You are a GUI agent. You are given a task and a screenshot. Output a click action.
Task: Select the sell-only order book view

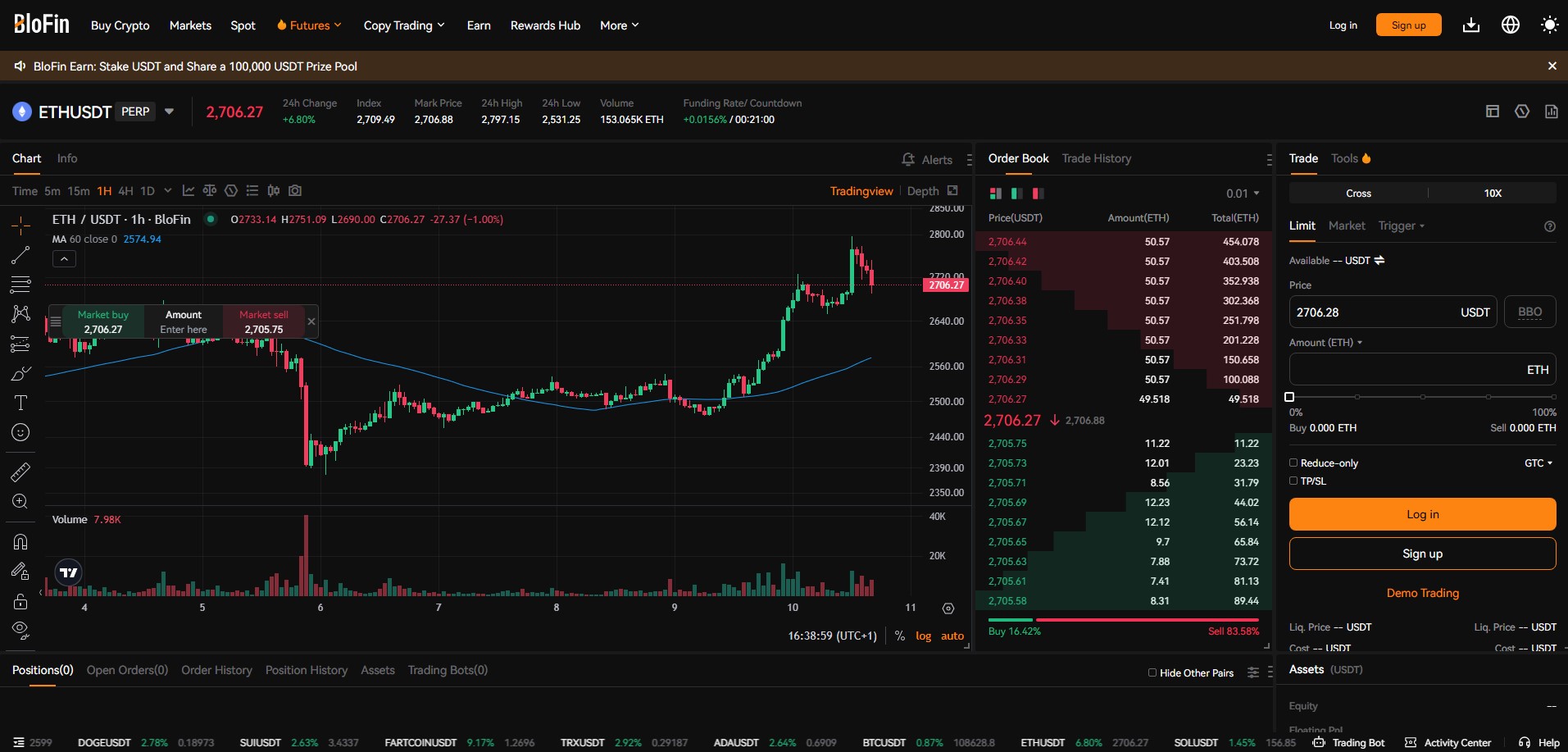tap(1038, 194)
